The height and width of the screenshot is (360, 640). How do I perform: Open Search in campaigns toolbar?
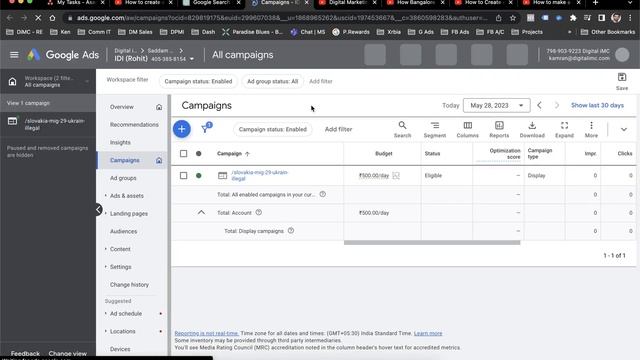pos(402,129)
